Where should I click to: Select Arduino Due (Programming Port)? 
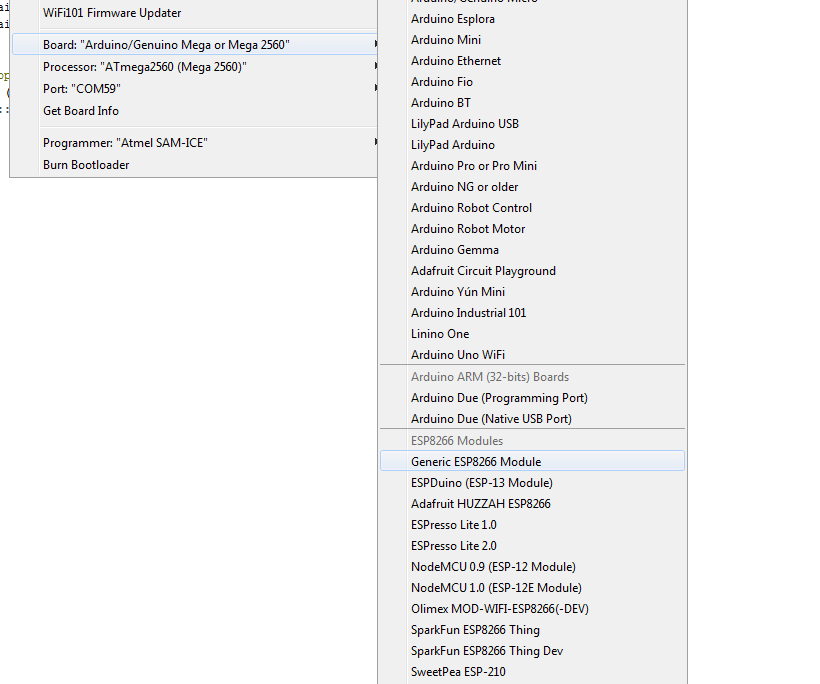coord(532,398)
